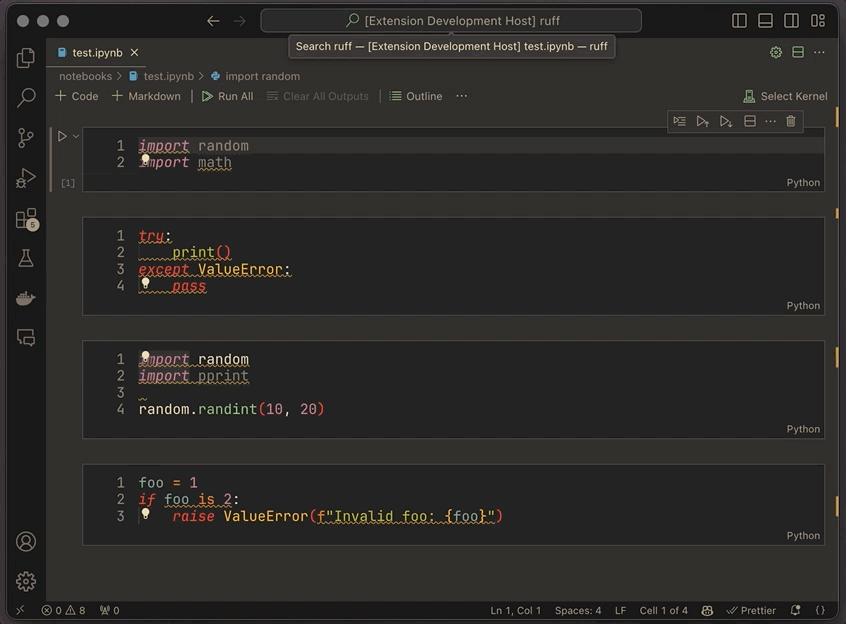Open the Testing flask view
846x624 pixels.
coord(25,258)
